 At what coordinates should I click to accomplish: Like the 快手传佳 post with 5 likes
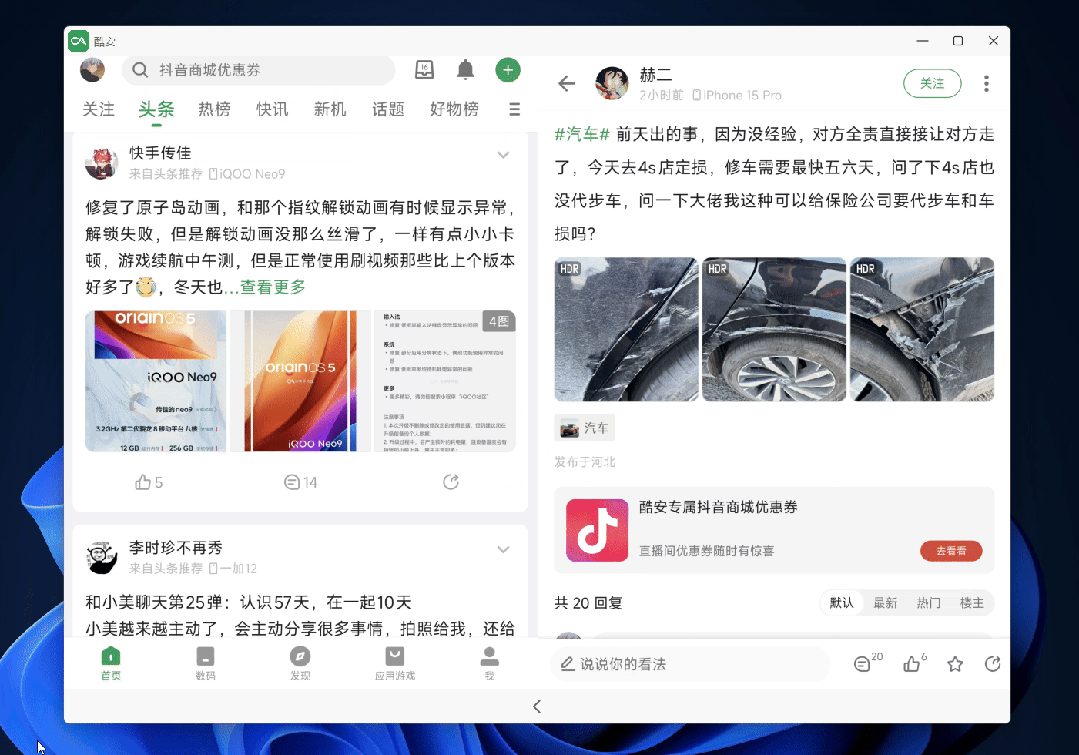(x=149, y=482)
